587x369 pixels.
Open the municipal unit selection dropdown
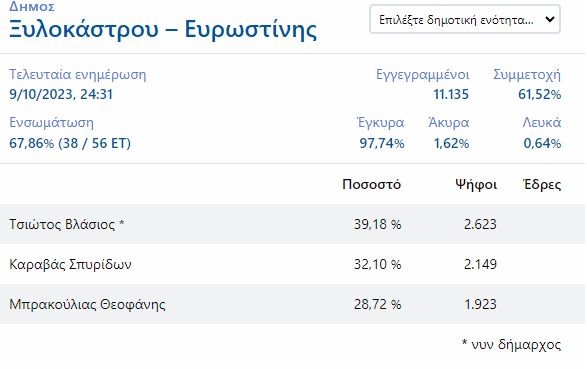465,19
